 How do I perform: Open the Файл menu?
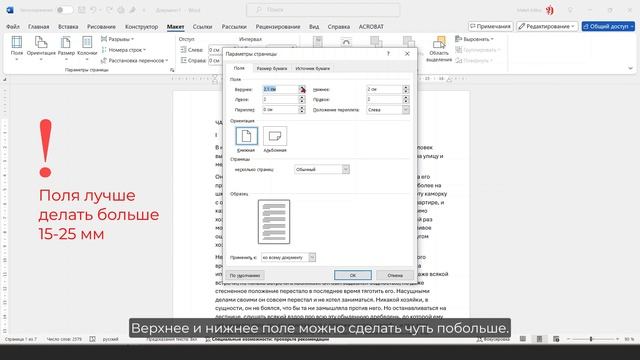tap(13, 27)
